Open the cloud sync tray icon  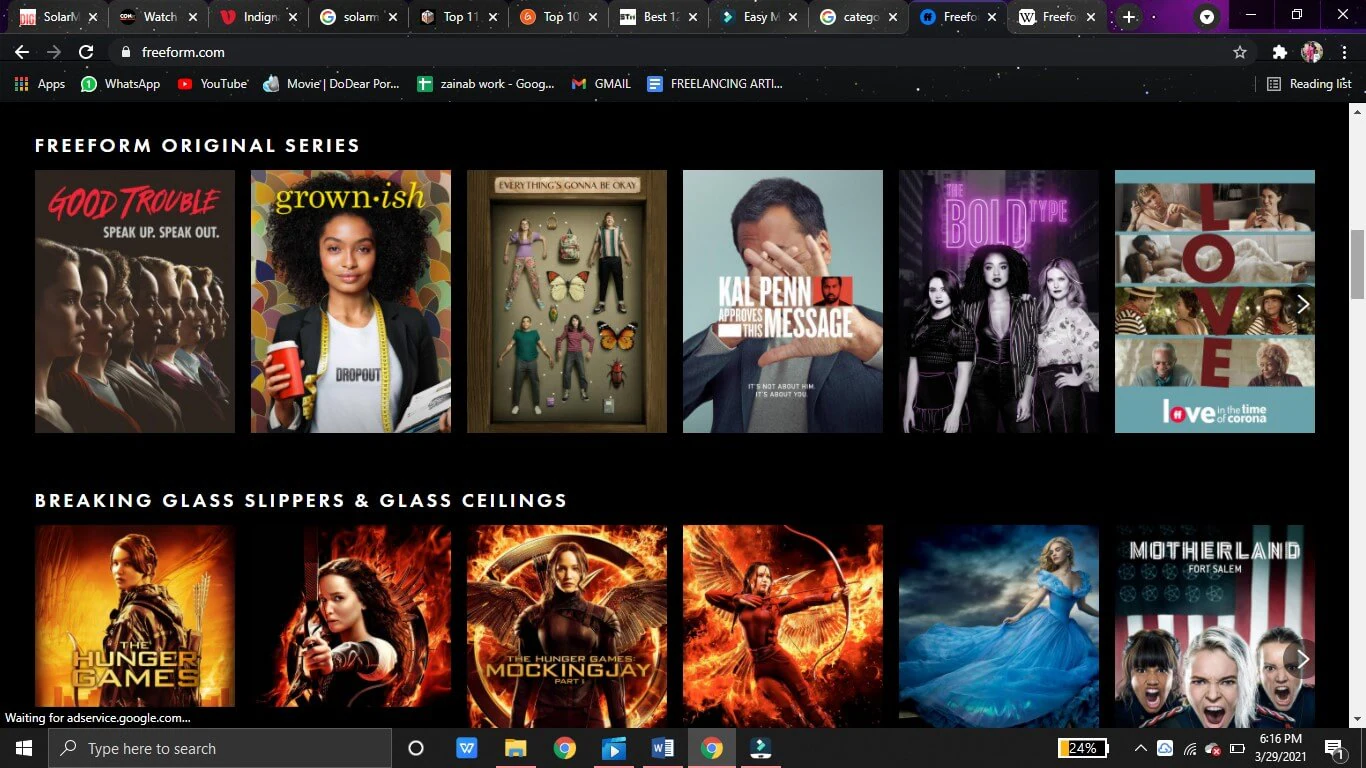point(1165,748)
